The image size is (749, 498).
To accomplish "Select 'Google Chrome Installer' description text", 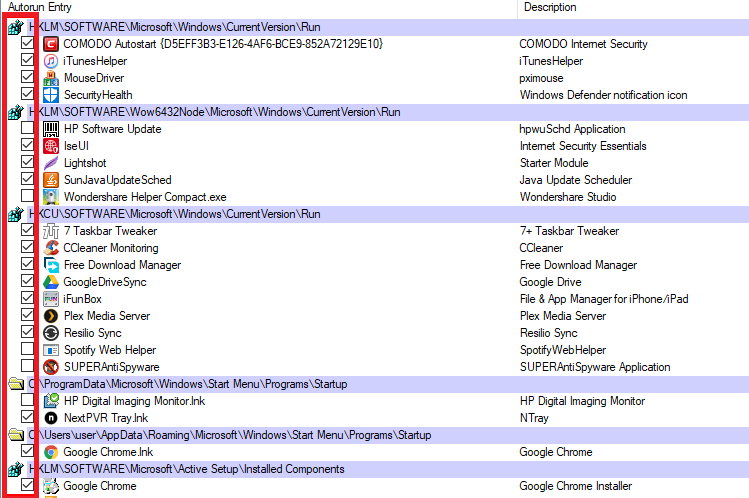I will (576, 486).
